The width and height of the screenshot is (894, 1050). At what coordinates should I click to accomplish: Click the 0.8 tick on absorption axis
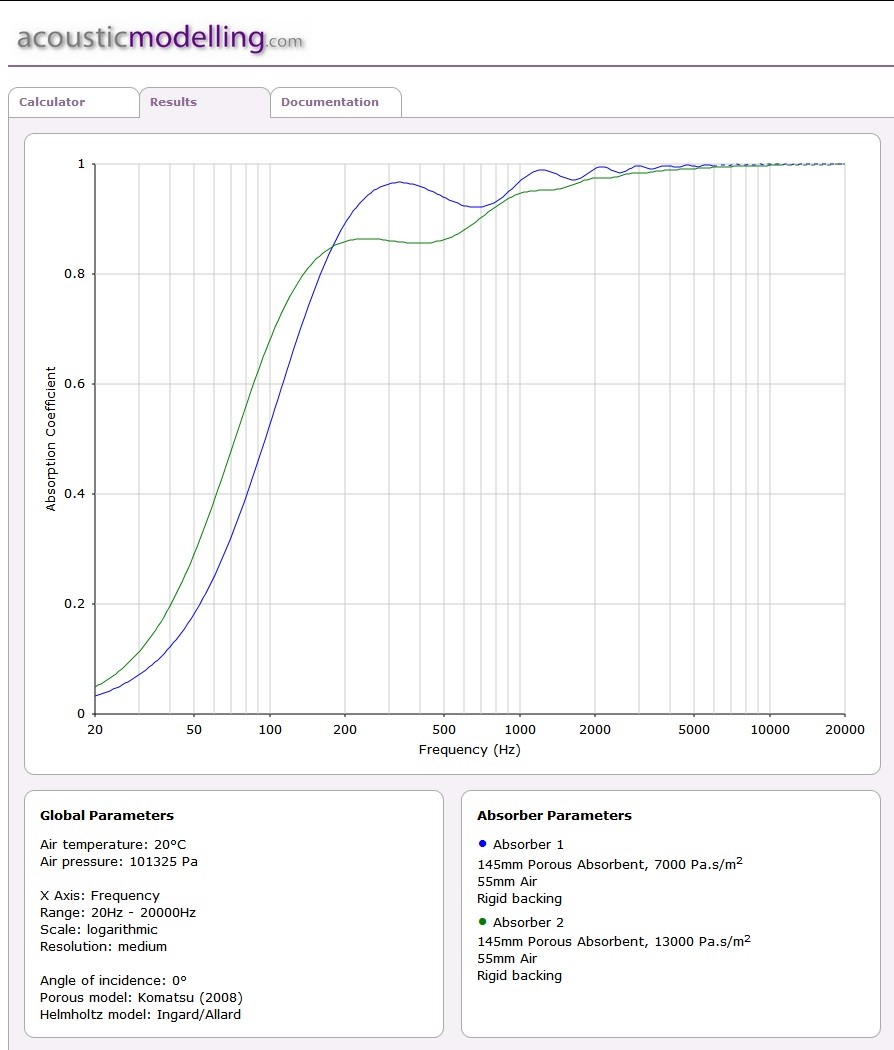tap(74, 273)
